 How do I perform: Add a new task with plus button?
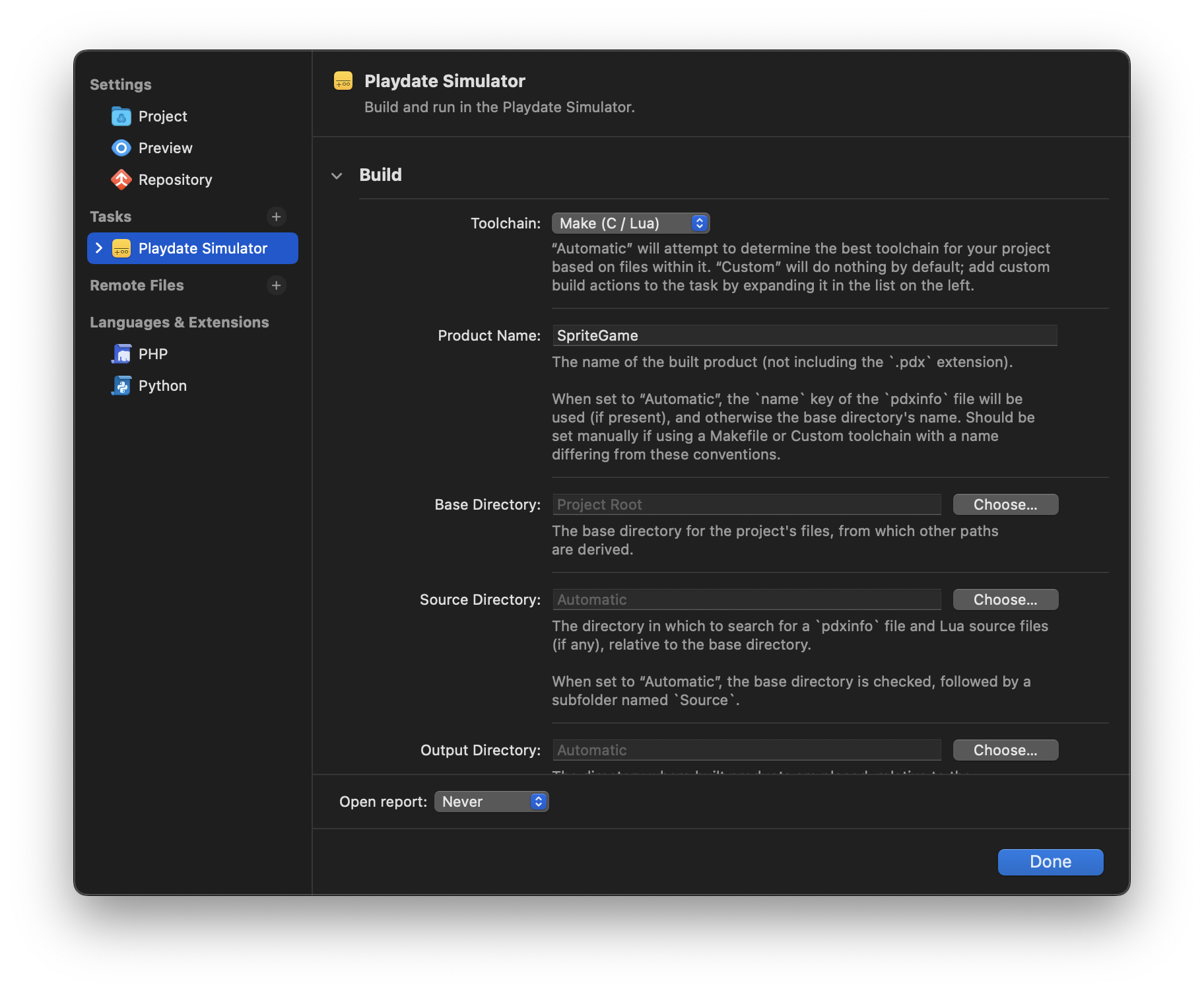click(x=277, y=217)
